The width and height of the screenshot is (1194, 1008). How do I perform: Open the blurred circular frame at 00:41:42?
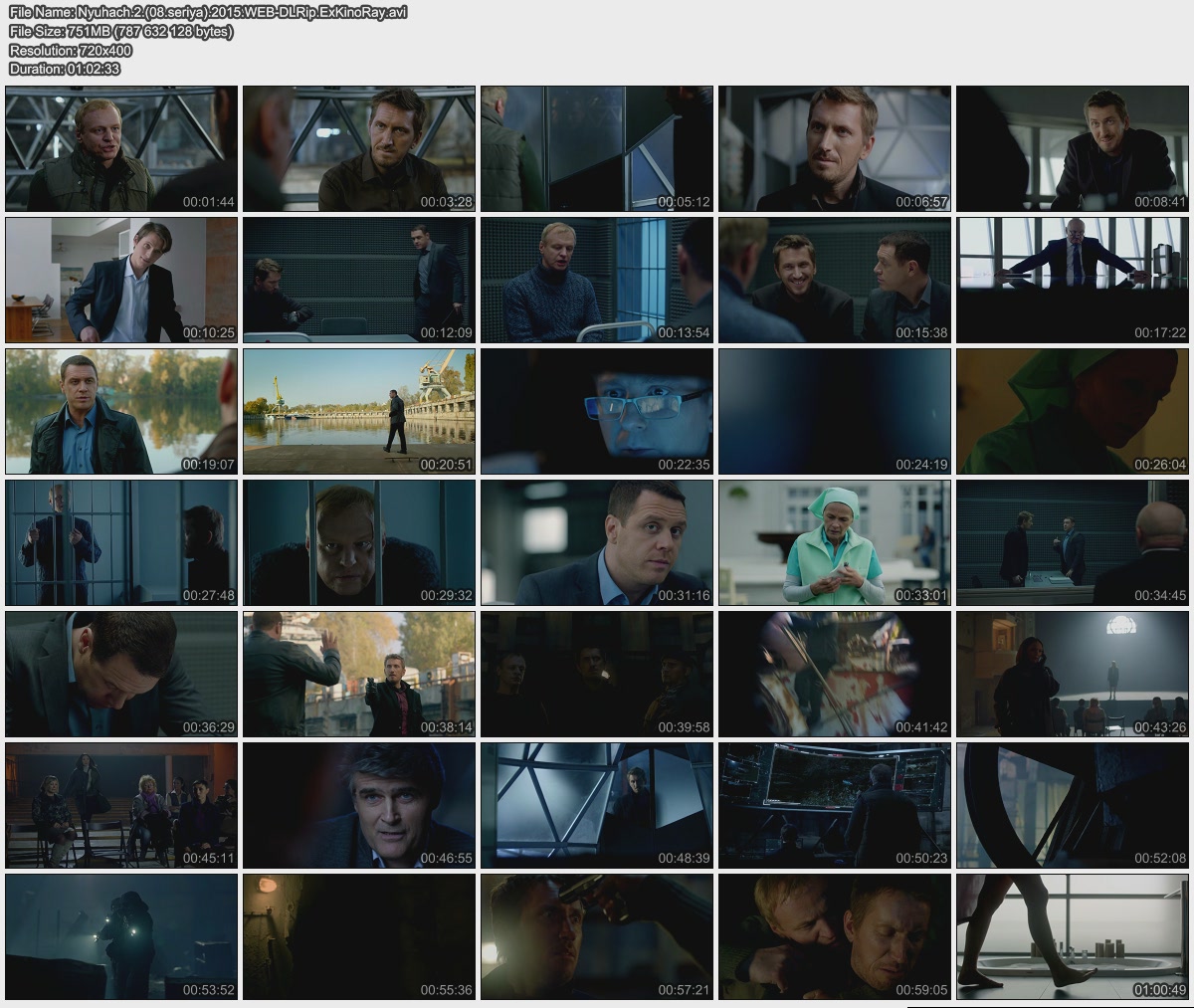tap(835, 675)
